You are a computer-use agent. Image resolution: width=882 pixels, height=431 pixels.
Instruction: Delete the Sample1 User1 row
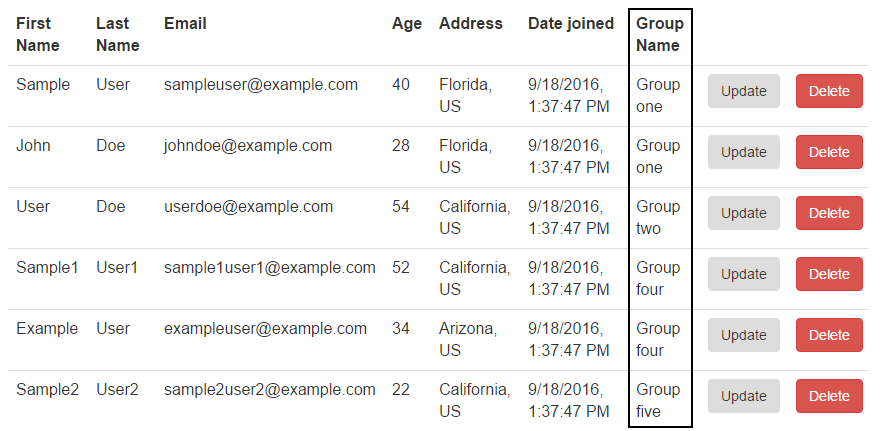click(x=828, y=274)
